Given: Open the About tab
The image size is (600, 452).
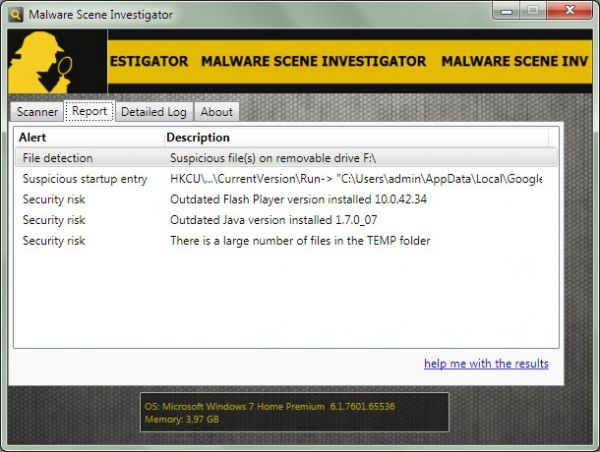Looking at the screenshot, I should click(217, 112).
